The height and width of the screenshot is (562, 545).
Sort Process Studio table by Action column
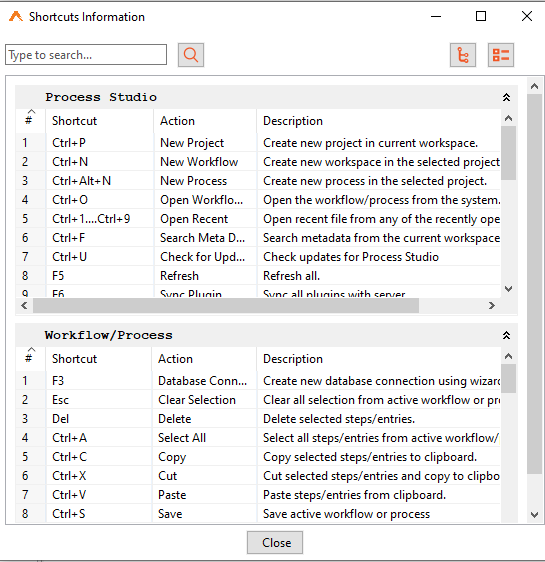tap(205, 121)
